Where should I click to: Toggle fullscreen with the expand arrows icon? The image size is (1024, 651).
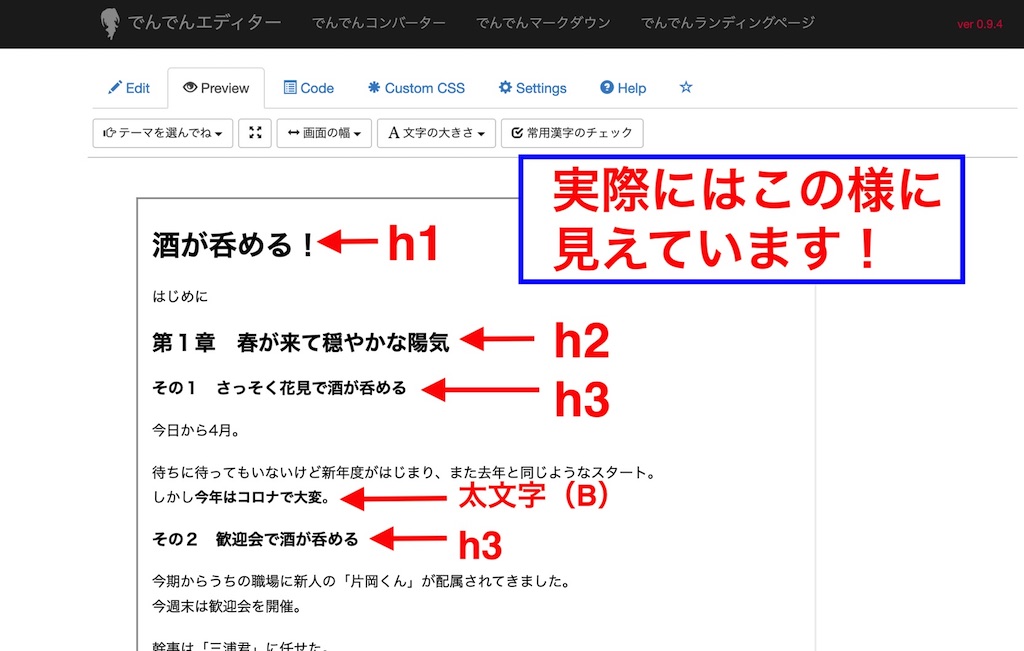255,133
